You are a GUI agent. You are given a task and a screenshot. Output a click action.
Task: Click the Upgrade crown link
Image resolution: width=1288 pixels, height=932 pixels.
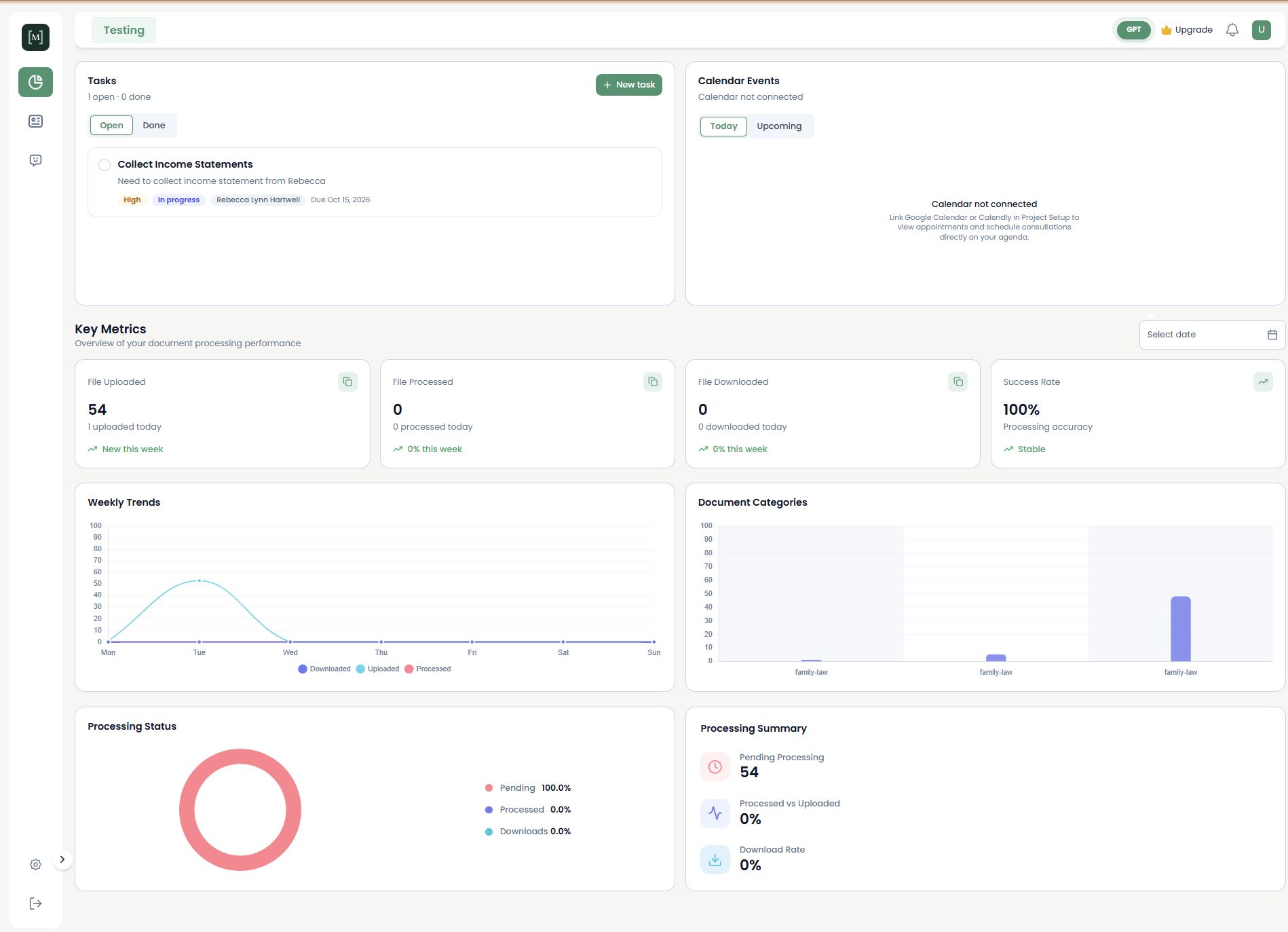[1187, 30]
